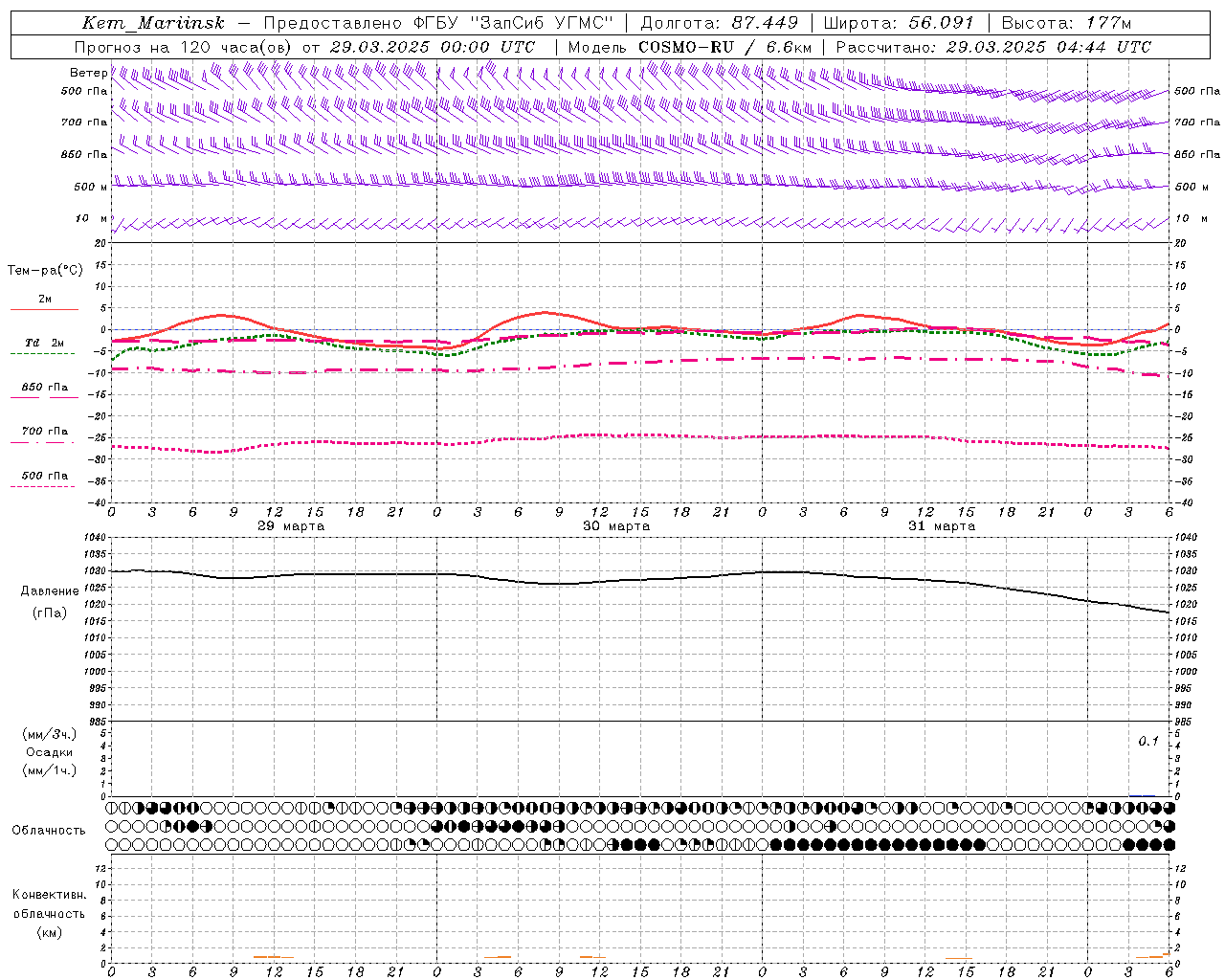Select the latitude value Широта: 56.091

click(899, 23)
